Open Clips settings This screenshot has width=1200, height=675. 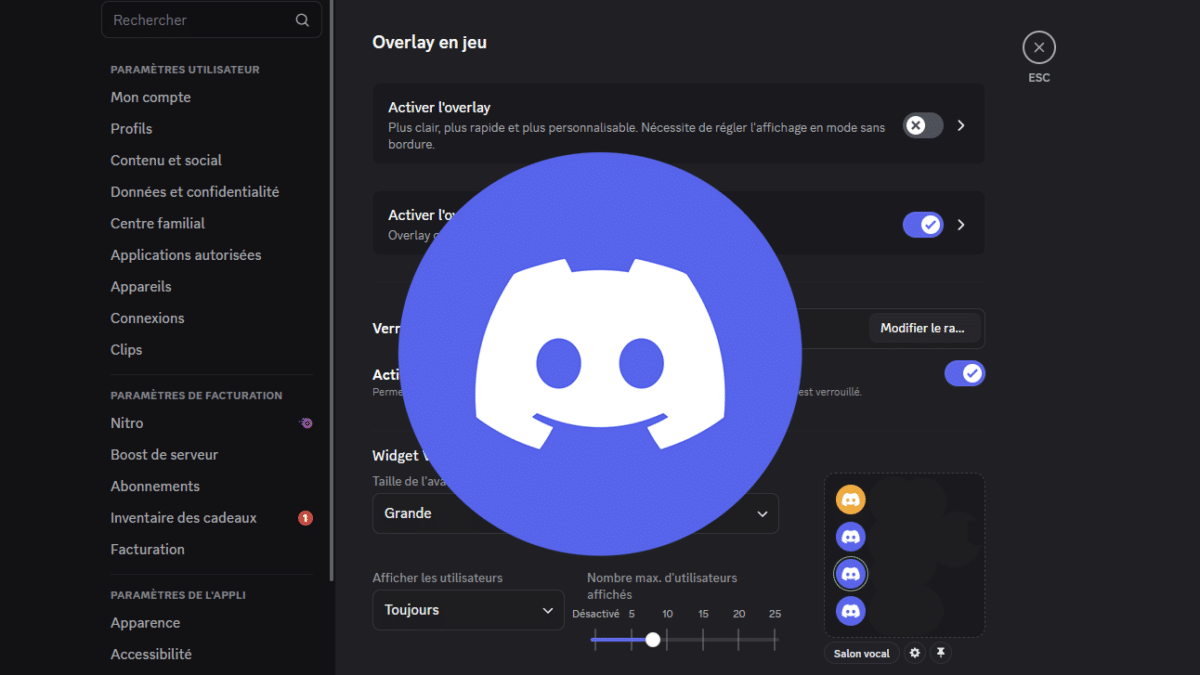pos(126,350)
